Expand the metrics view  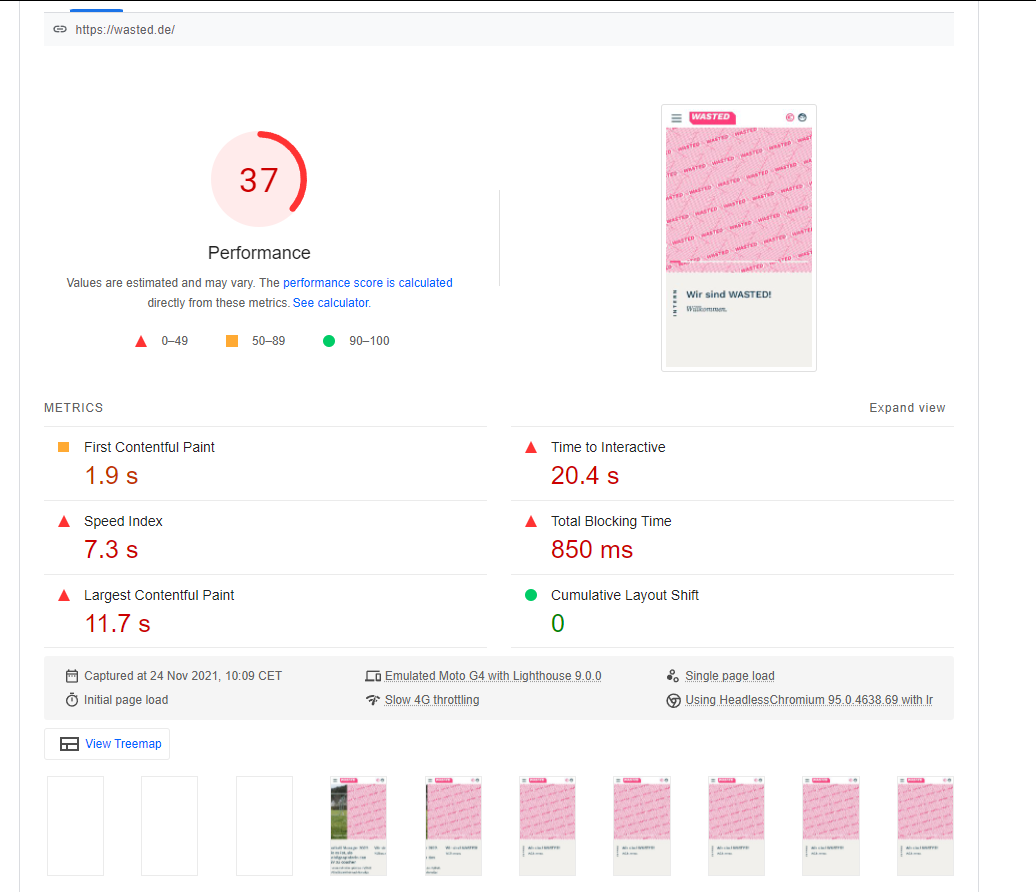tap(906, 408)
